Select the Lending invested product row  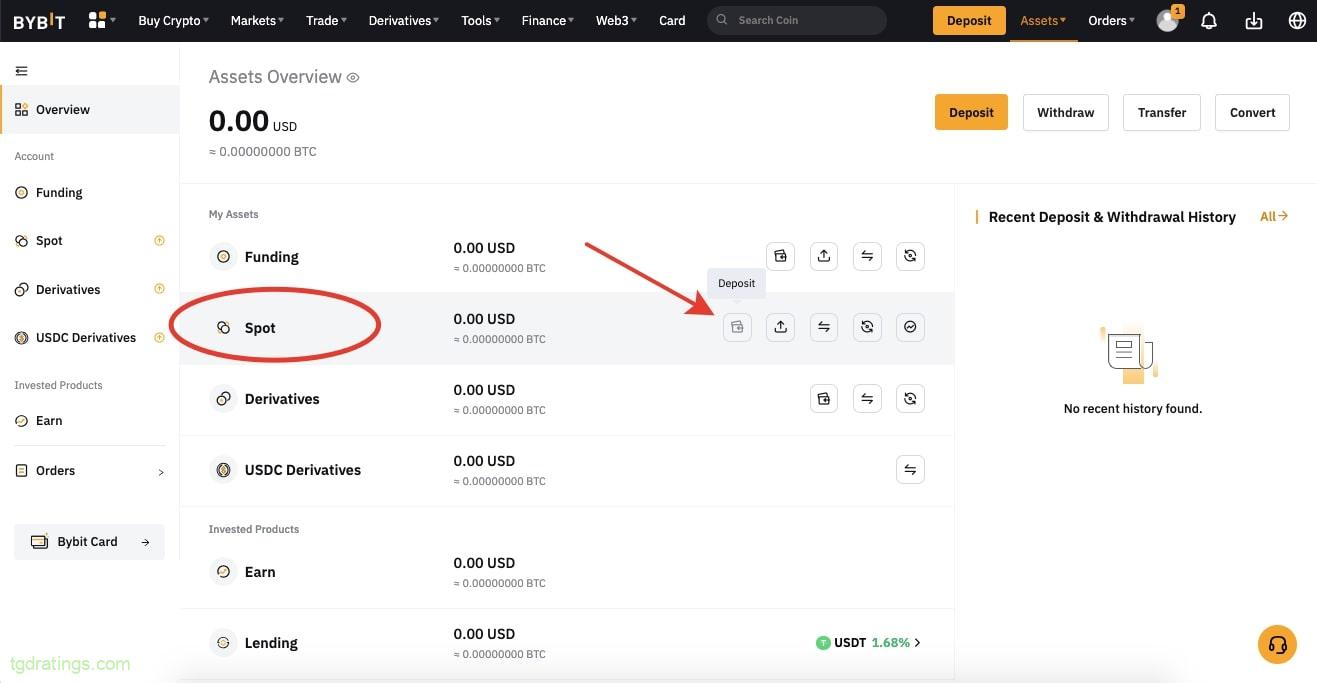coord(567,643)
